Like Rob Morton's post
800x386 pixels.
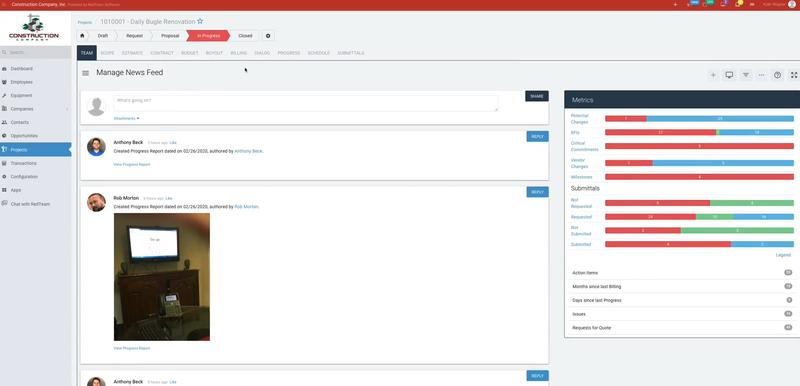tap(169, 198)
